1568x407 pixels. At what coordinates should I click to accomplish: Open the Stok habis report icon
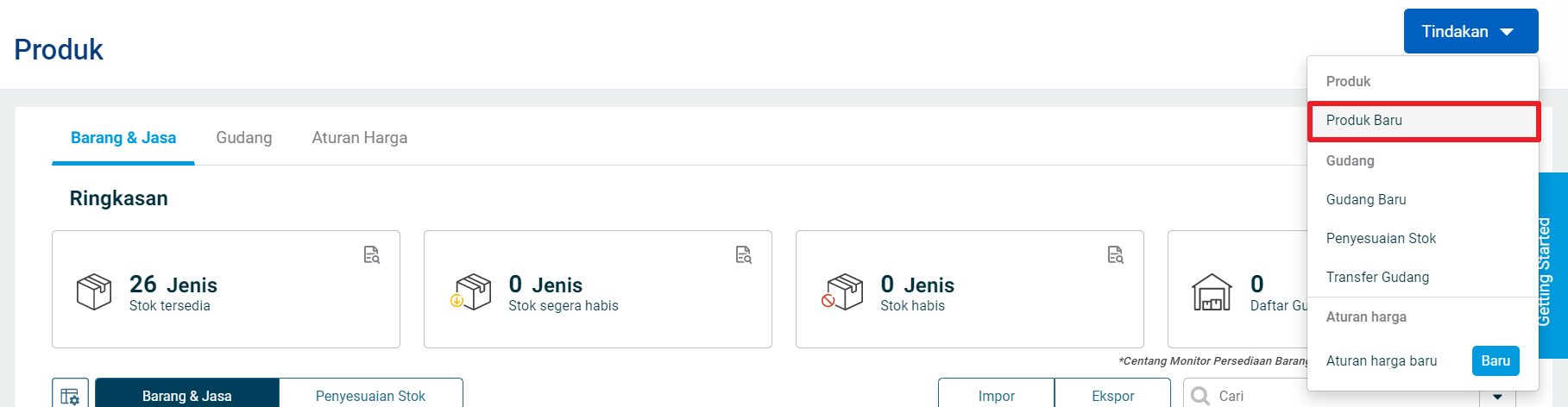click(x=1116, y=254)
